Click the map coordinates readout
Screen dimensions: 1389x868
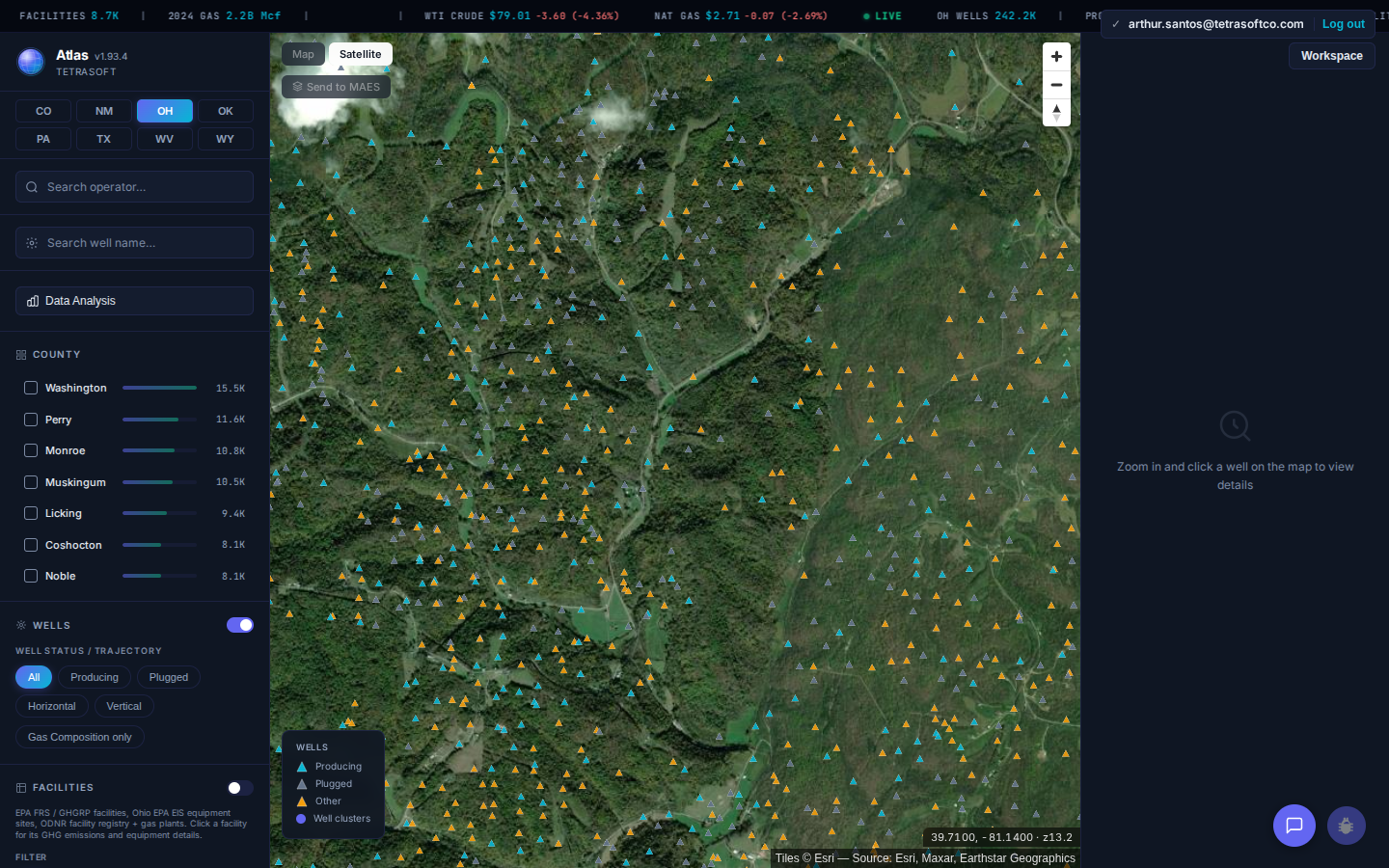tap(1001, 837)
